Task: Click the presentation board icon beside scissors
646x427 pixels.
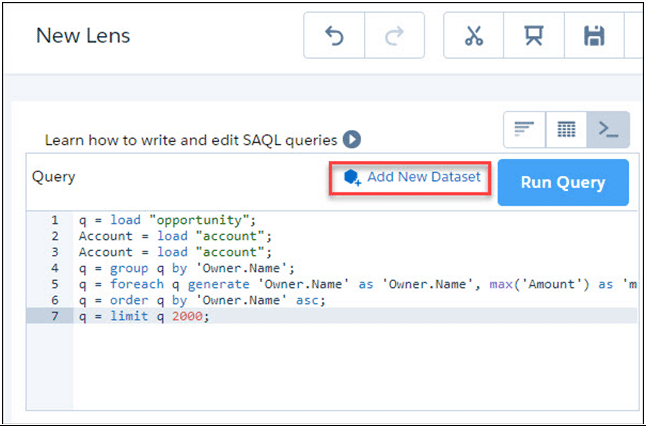Action: point(534,36)
